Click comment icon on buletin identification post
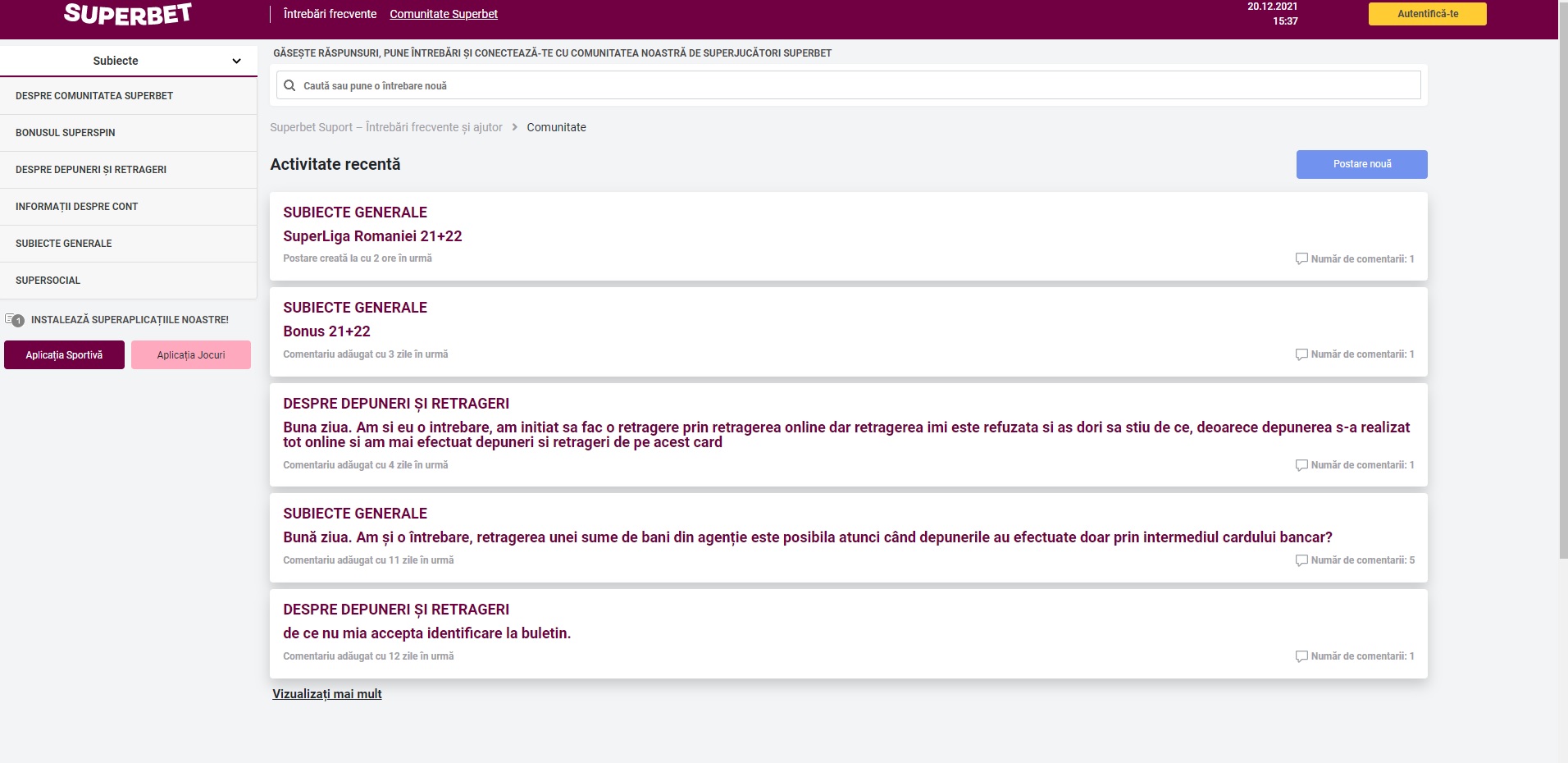The height and width of the screenshot is (763, 1568). click(1301, 656)
